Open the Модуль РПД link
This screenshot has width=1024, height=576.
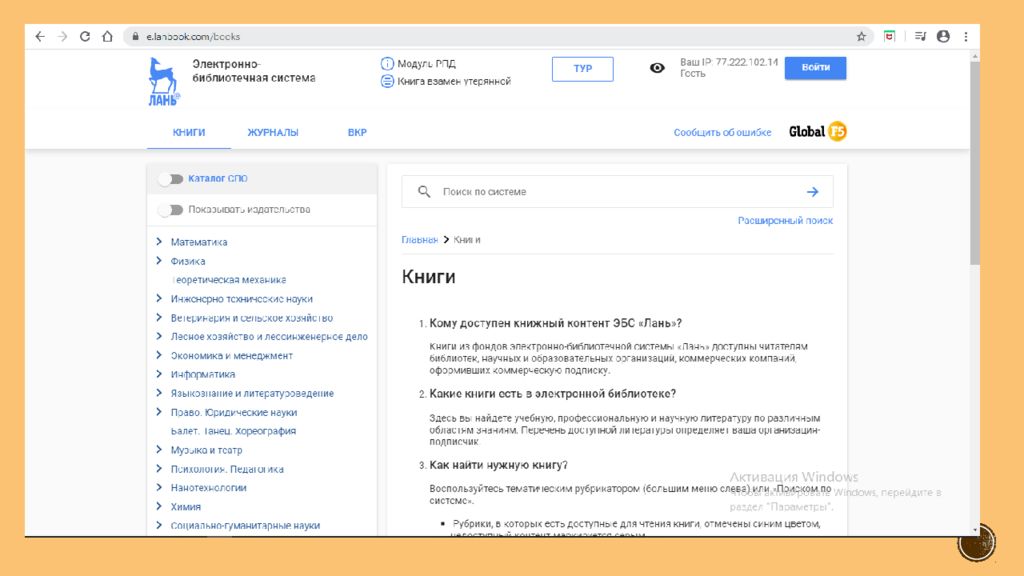click(x=426, y=63)
